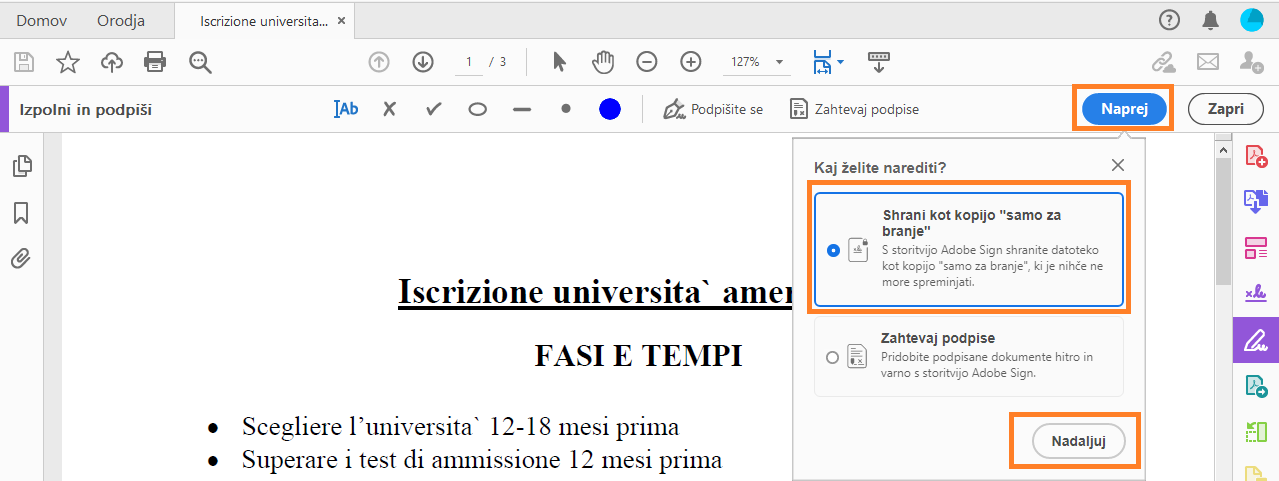Screen dimensions: 1279x481
Task: Click Zahtevaj podpise in toolbar
Action: (x=854, y=109)
